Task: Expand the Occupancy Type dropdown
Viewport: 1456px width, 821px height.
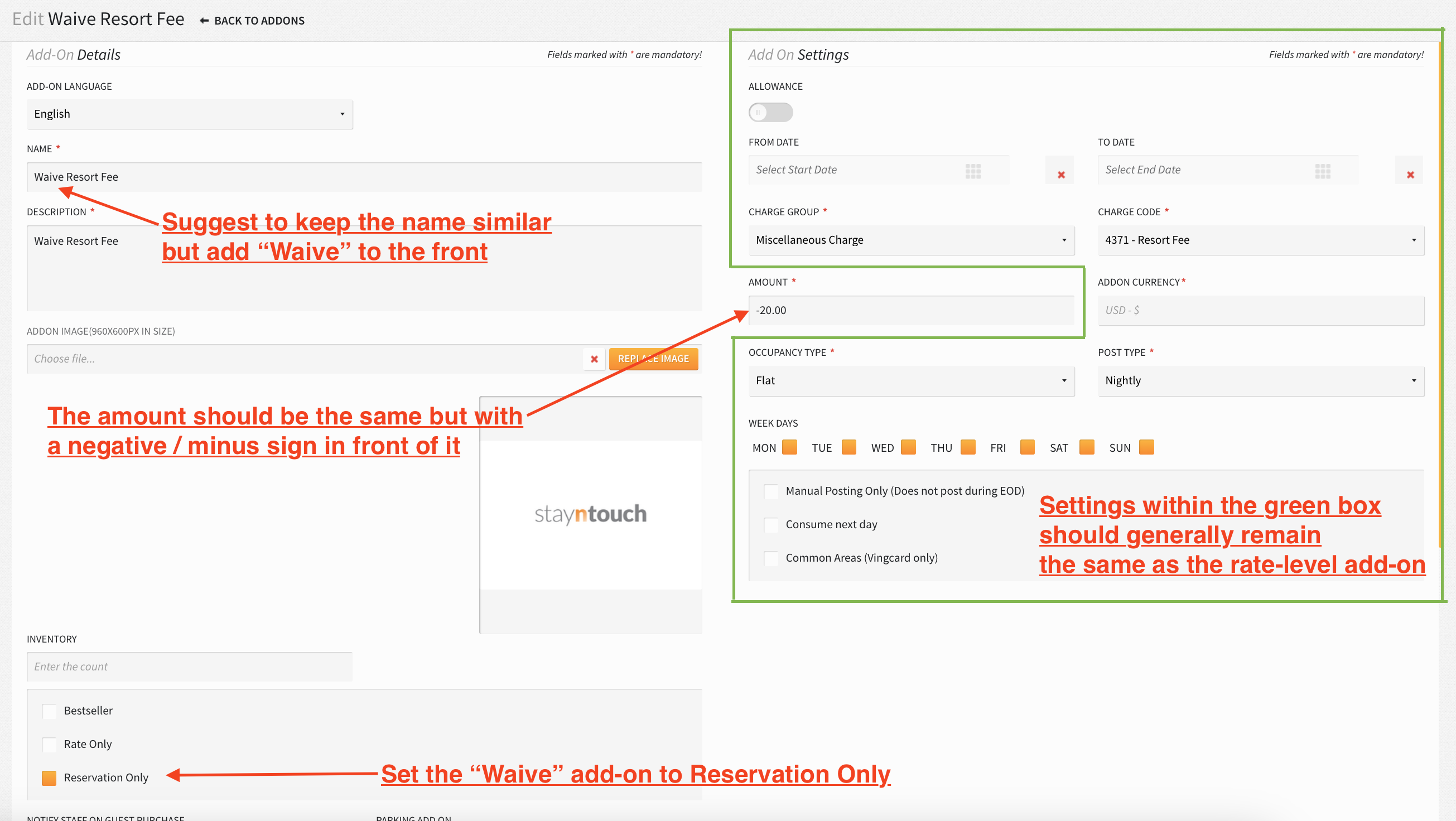Action: pos(910,381)
